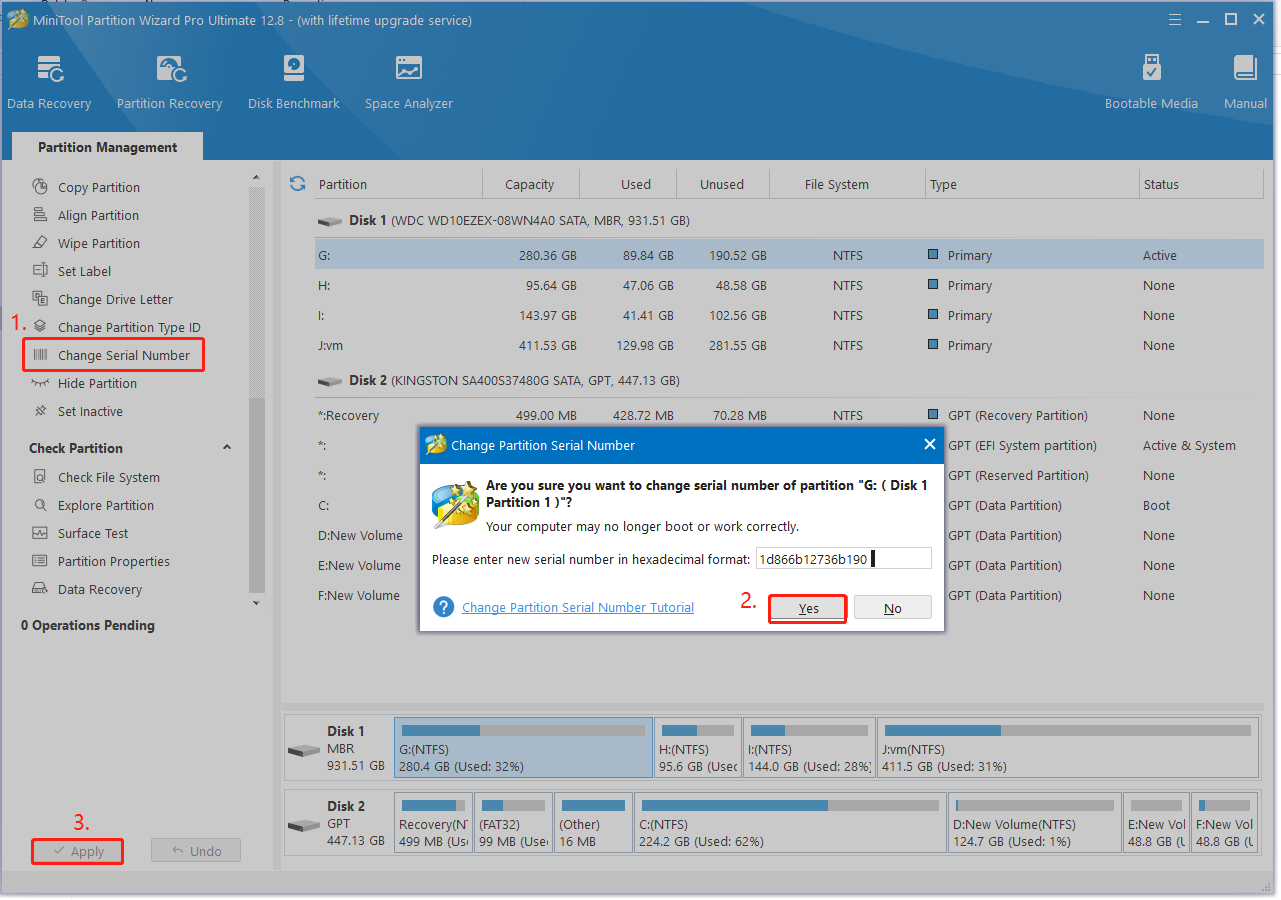The image size is (1281, 900).
Task: Select the Disk 1 header row
Action: tap(789, 220)
